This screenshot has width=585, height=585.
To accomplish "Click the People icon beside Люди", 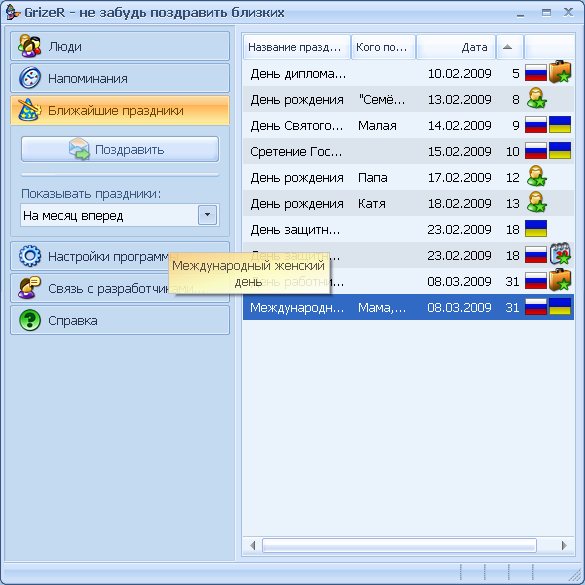I will tap(29, 46).
